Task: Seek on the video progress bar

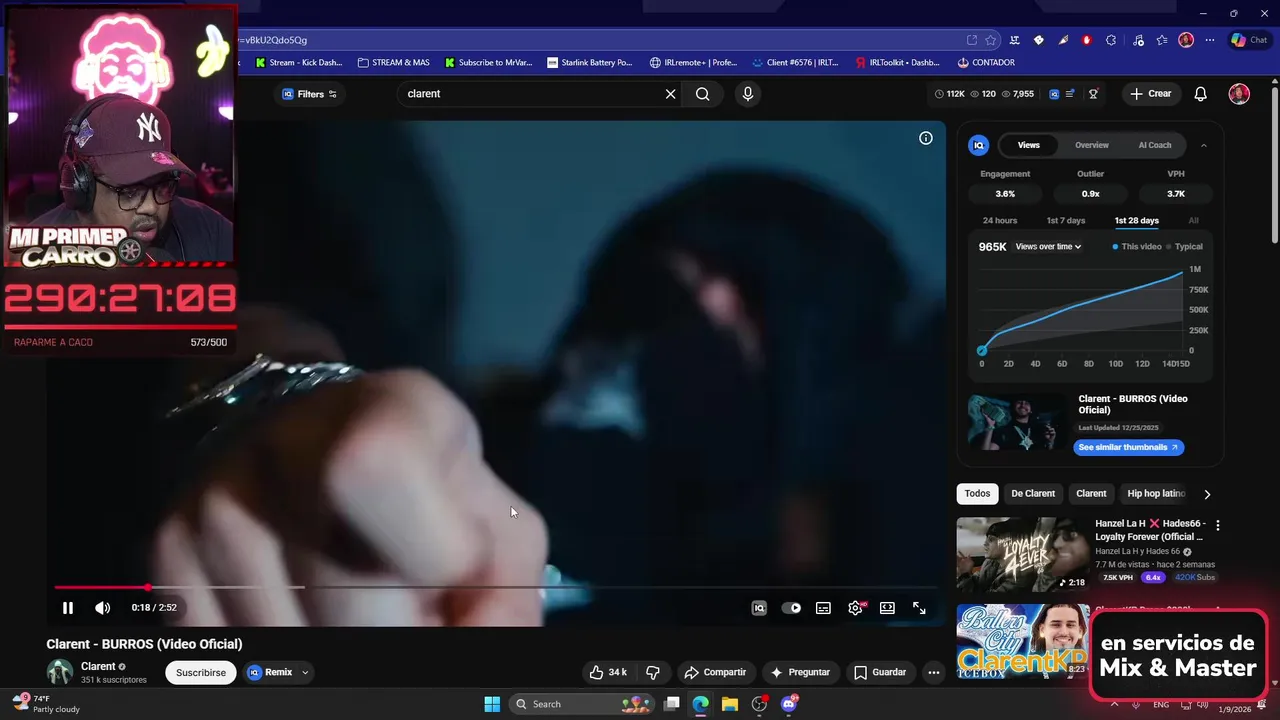Action: coord(495,587)
